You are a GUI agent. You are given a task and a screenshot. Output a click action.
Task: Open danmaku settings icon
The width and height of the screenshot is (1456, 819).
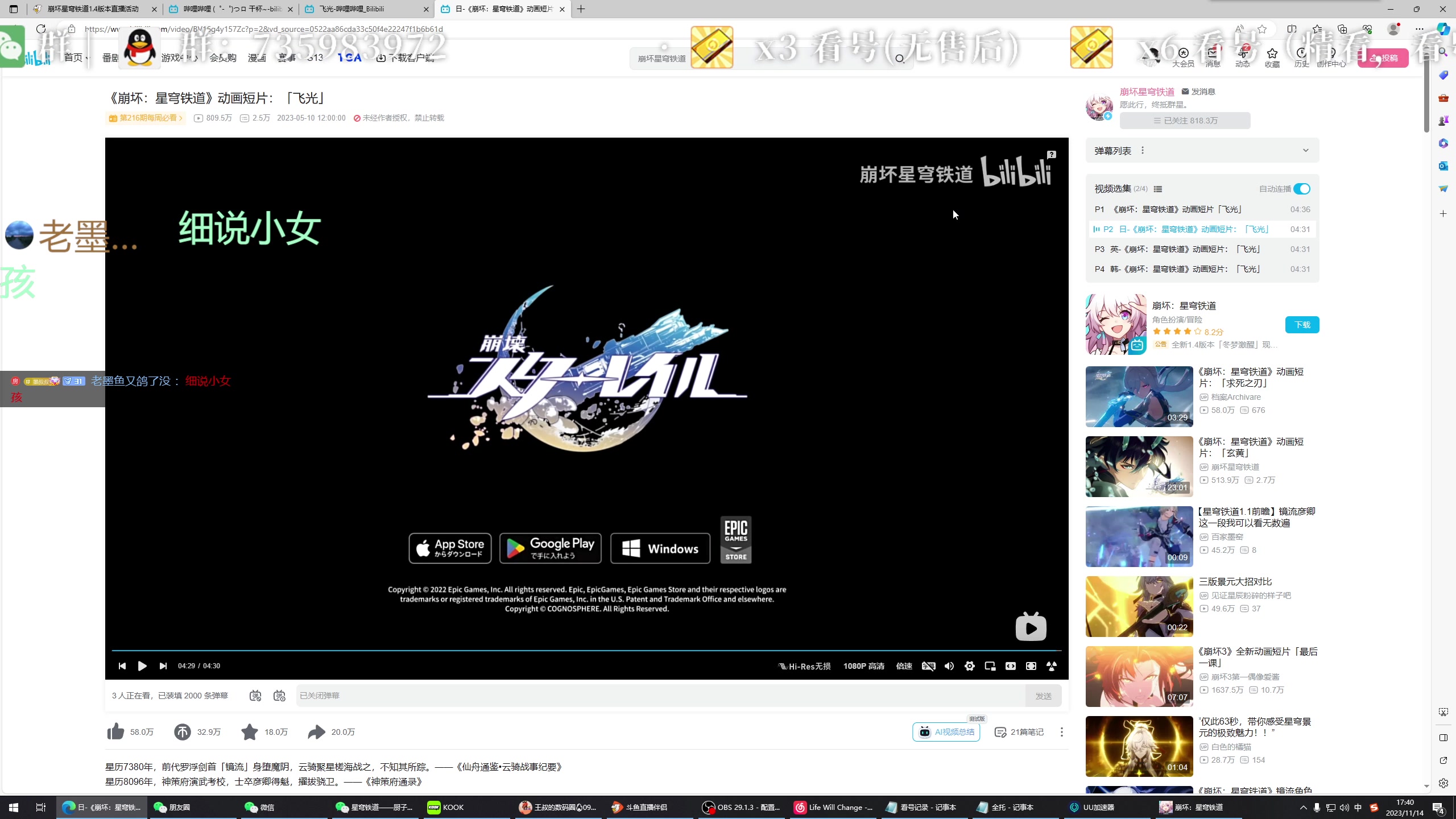point(279,696)
